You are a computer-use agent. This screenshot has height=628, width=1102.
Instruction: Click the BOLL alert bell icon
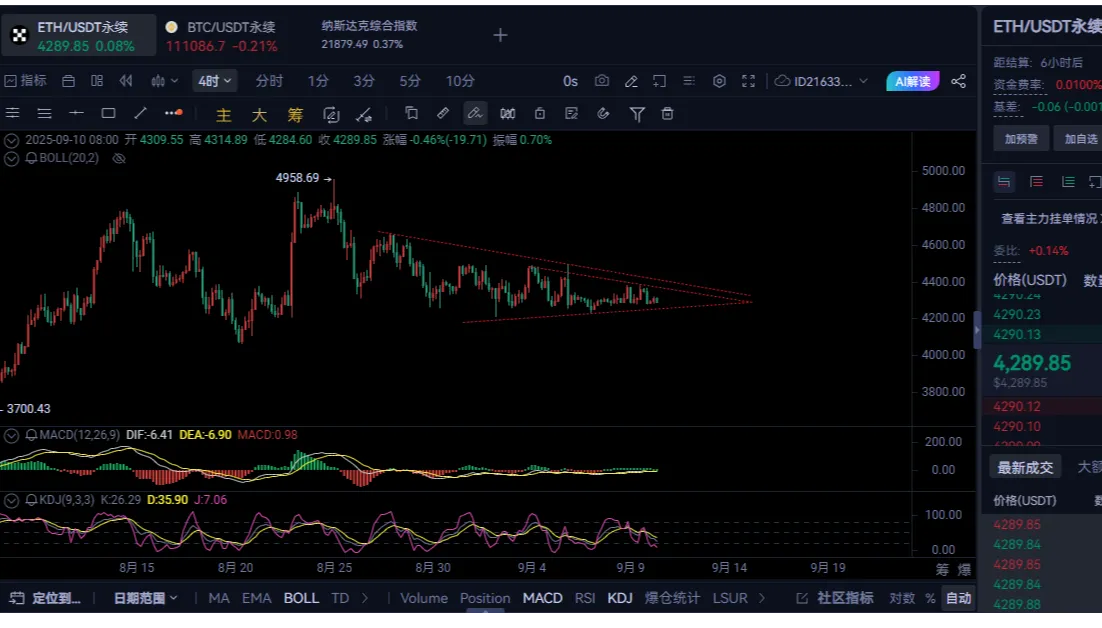[x=32, y=158]
